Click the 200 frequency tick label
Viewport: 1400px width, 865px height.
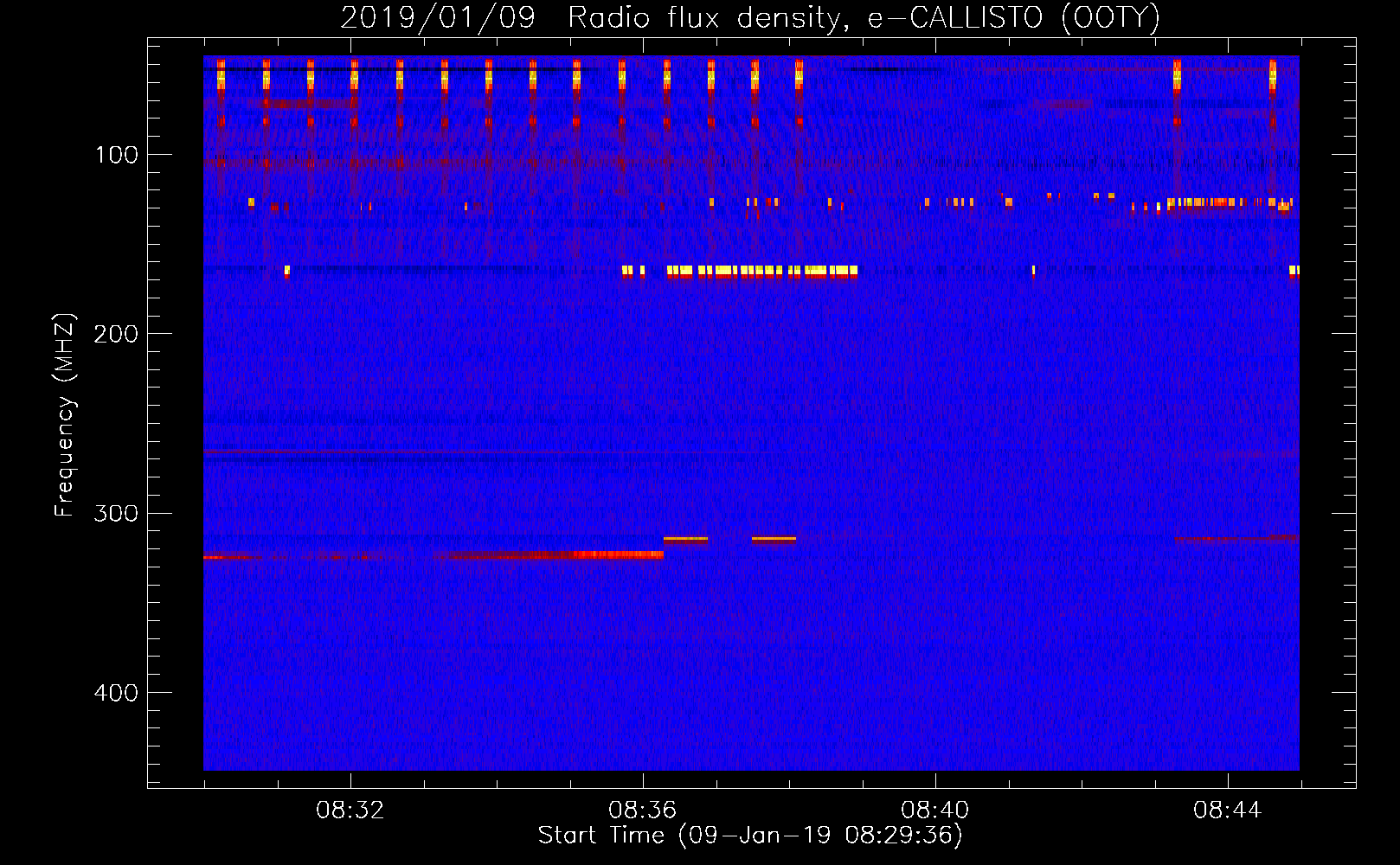coord(115,334)
